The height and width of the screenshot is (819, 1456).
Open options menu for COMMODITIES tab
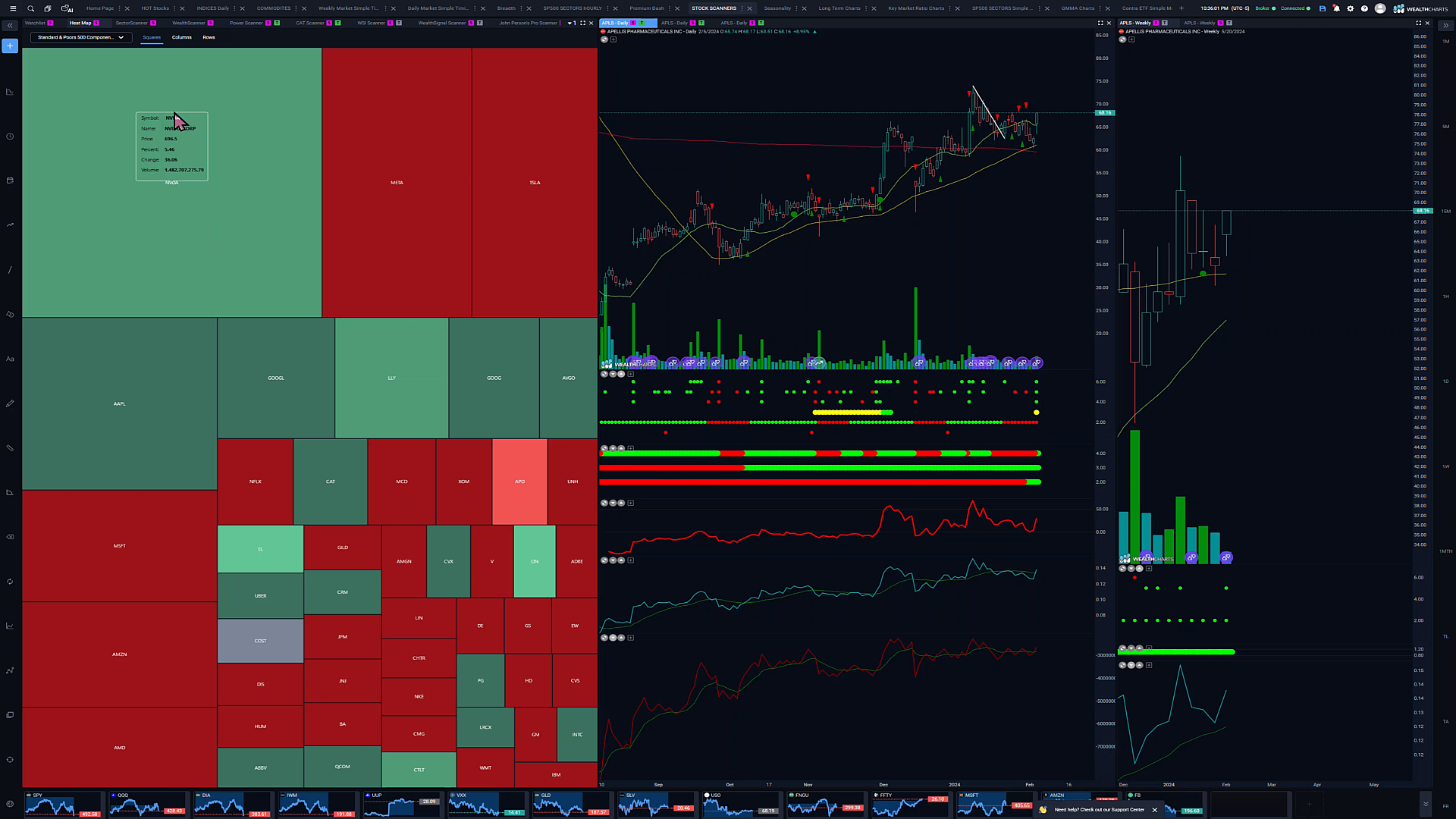click(x=297, y=8)
